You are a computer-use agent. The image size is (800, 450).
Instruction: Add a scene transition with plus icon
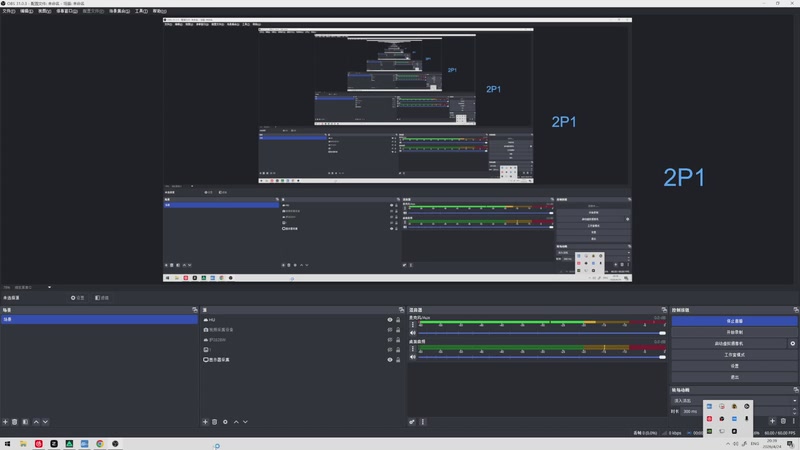(772, 421)
